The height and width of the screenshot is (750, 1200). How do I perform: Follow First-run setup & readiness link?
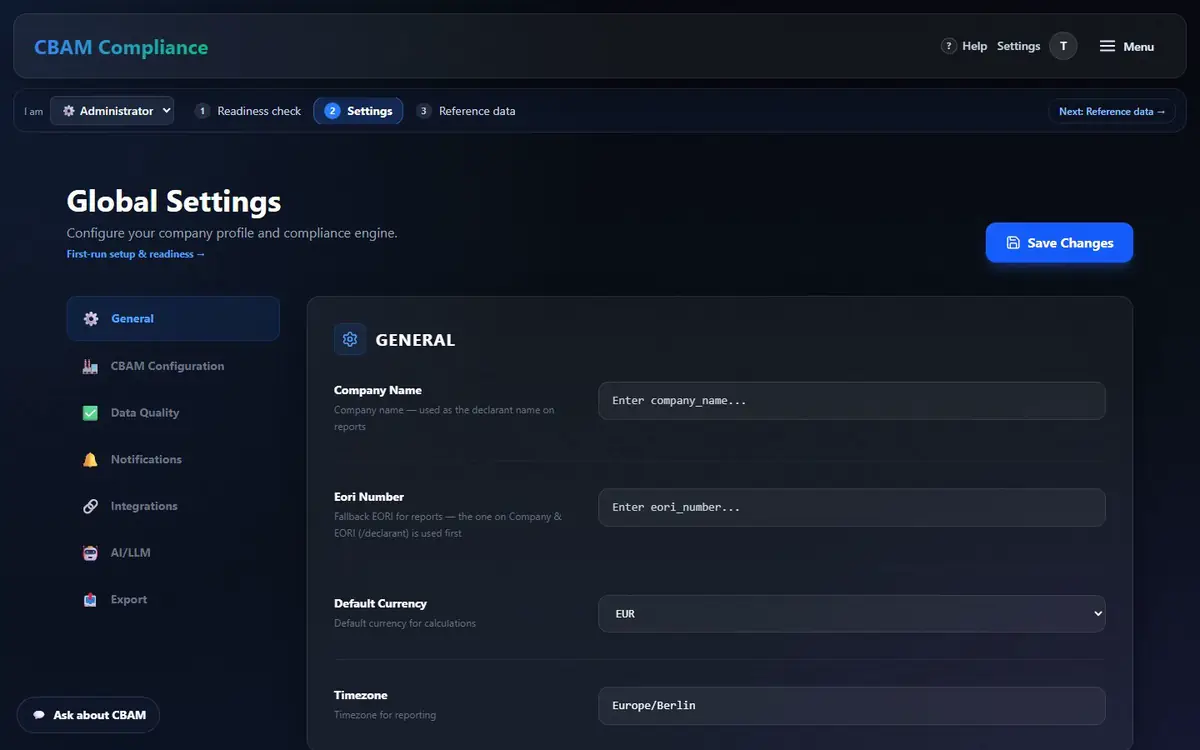click(136, 255)
